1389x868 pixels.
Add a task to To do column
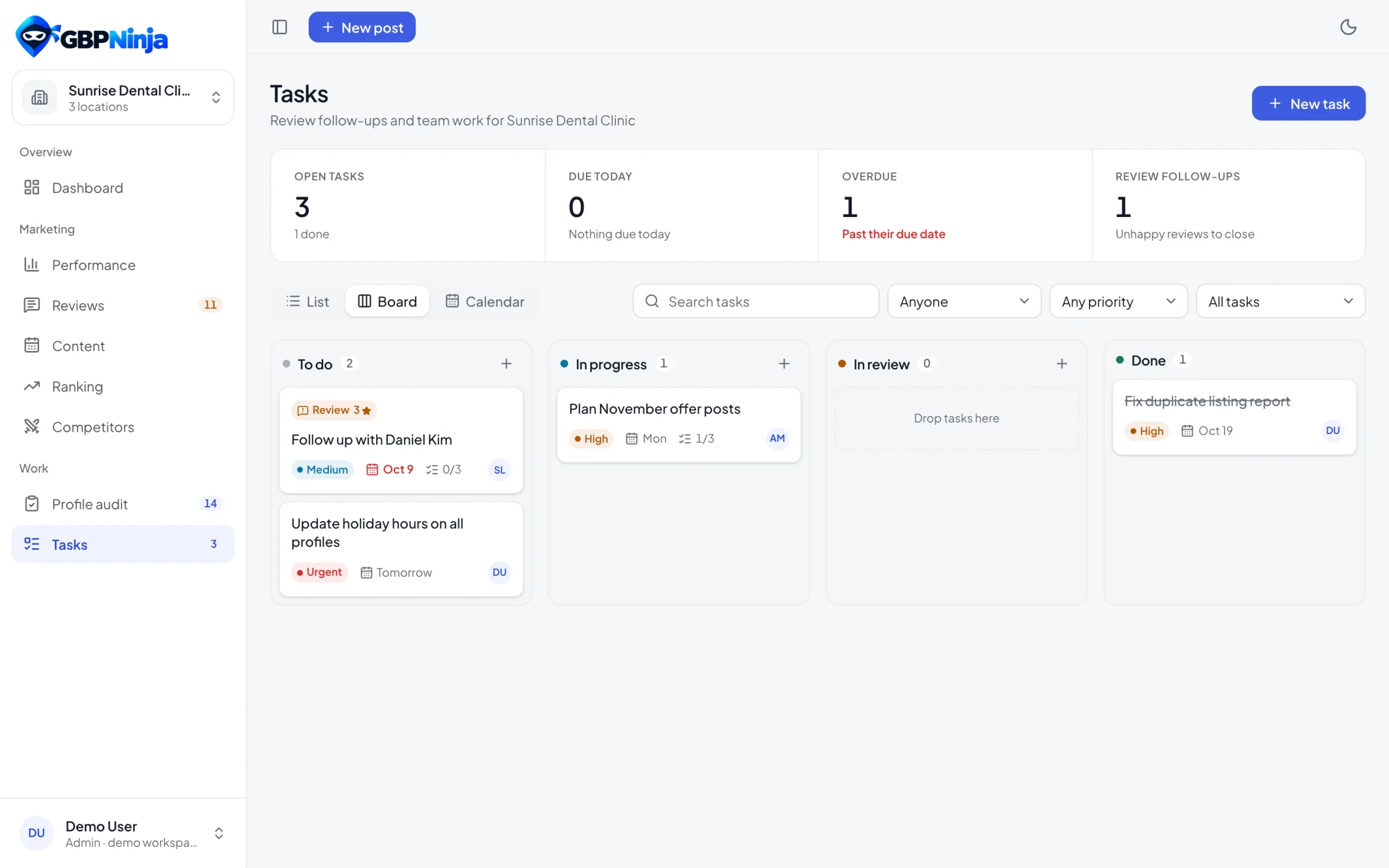[x=506, y=364]
